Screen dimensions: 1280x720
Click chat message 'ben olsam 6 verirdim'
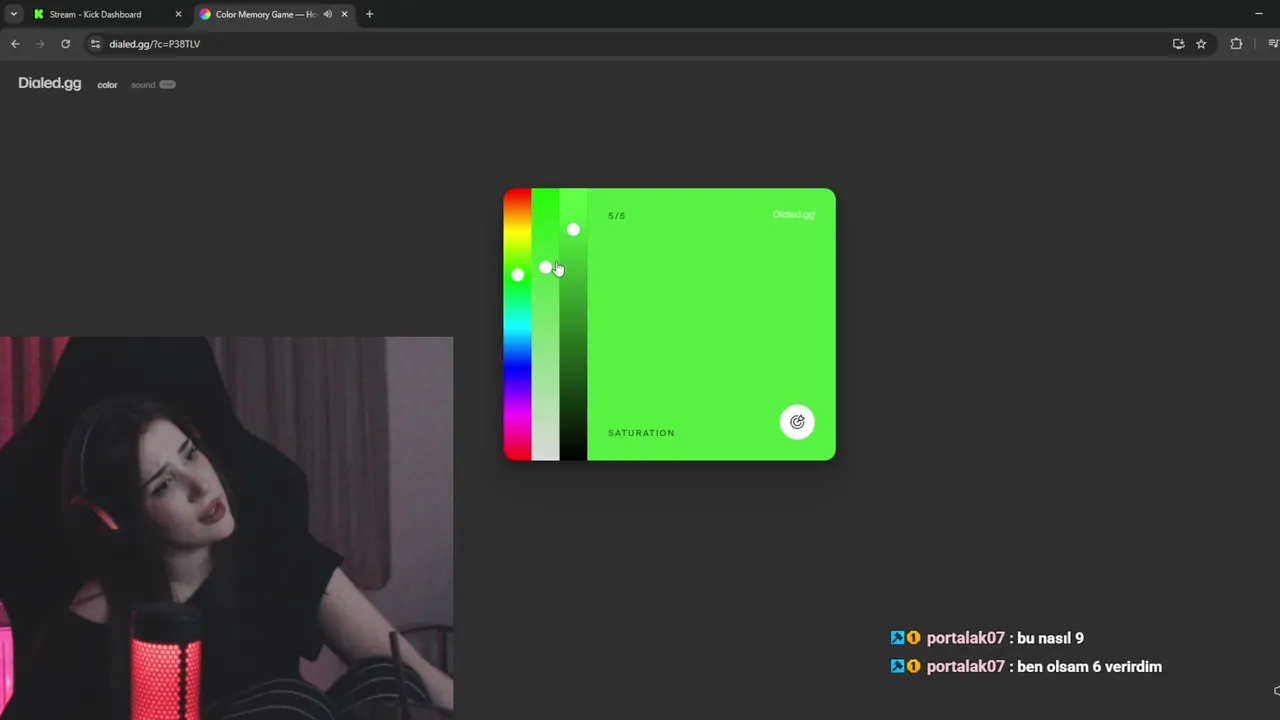pyautogui.click(x=1089, y=666)
